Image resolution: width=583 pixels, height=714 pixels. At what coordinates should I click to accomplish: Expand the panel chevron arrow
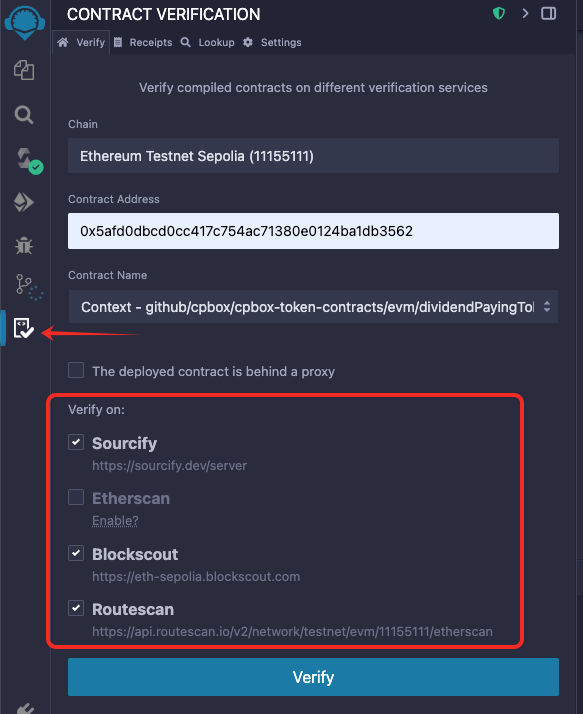click(525, 13)
